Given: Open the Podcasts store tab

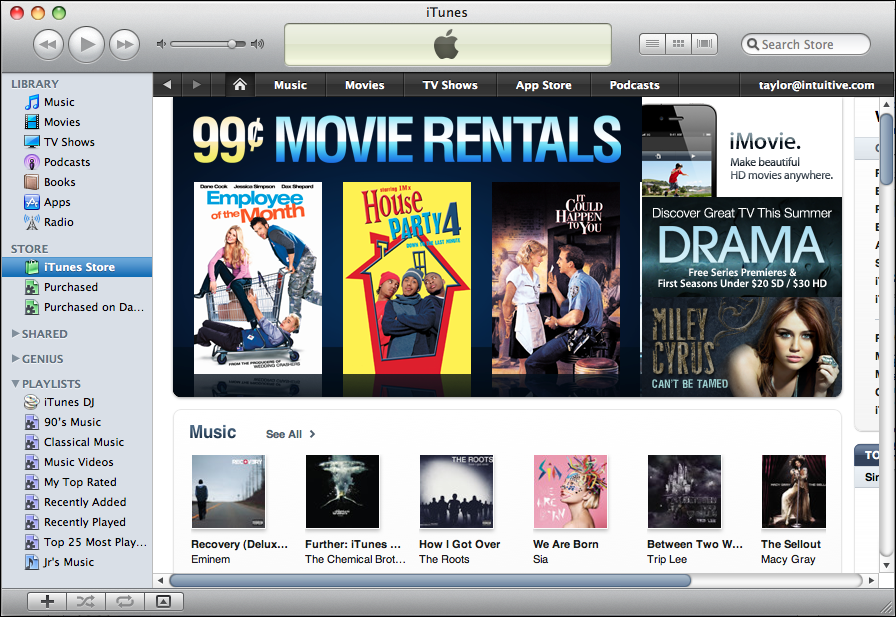Looking at the screenshot, I should click(634, 85).
